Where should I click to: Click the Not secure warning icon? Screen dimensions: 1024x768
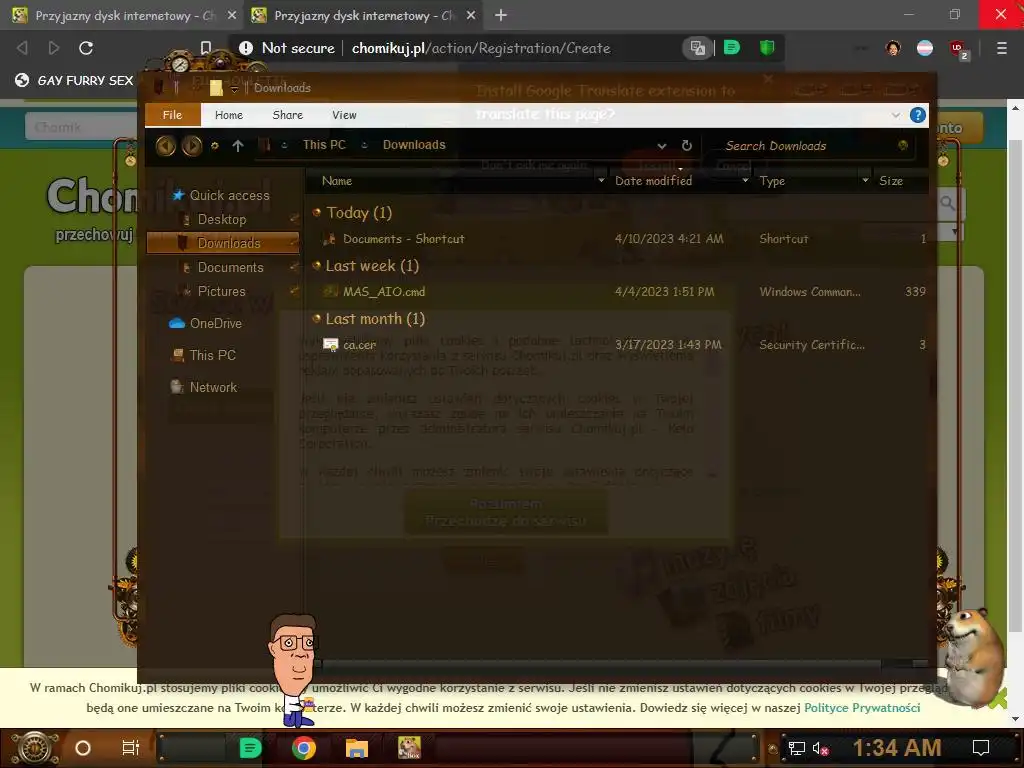pos(246,48)
